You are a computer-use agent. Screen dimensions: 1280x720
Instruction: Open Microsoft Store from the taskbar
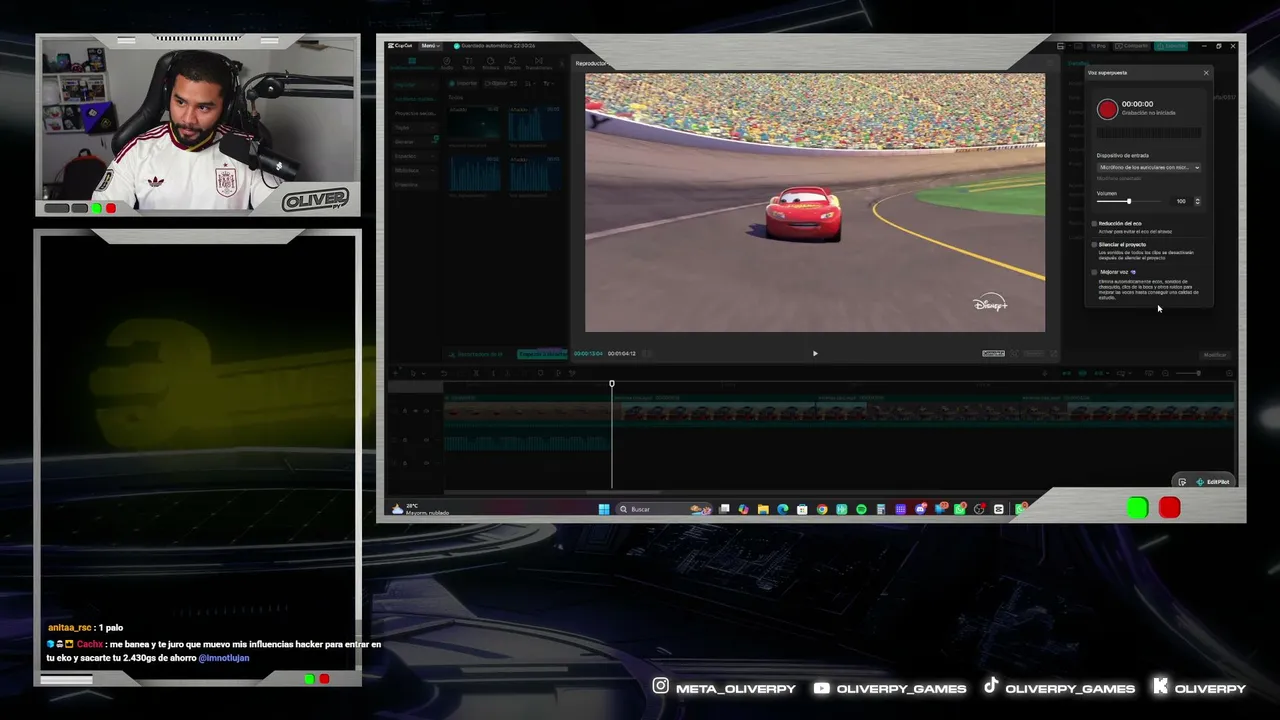pyautogui.click(x=802, y=509)
